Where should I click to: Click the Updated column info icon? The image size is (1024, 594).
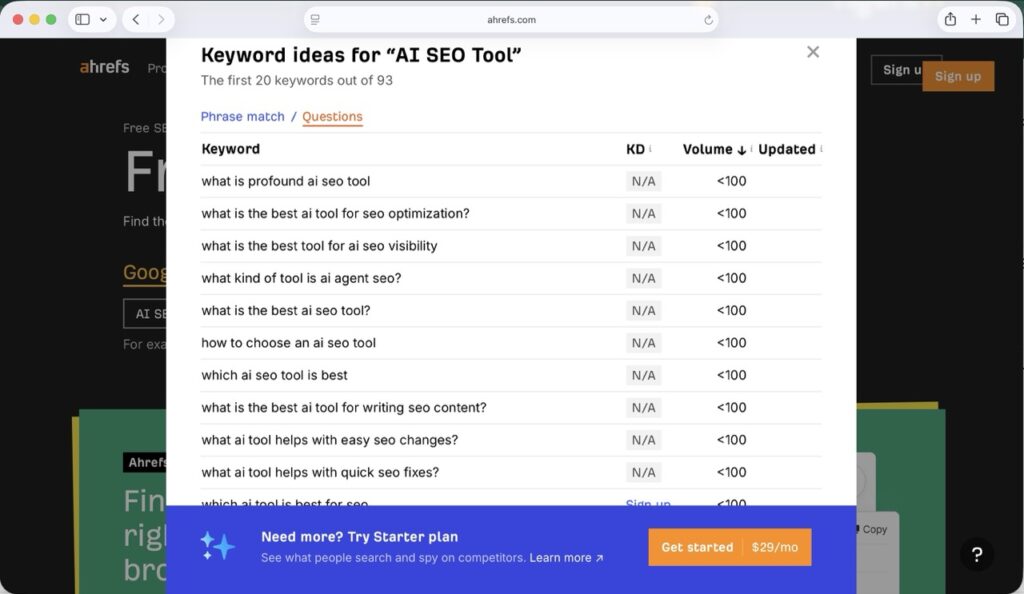pos(821,149)
